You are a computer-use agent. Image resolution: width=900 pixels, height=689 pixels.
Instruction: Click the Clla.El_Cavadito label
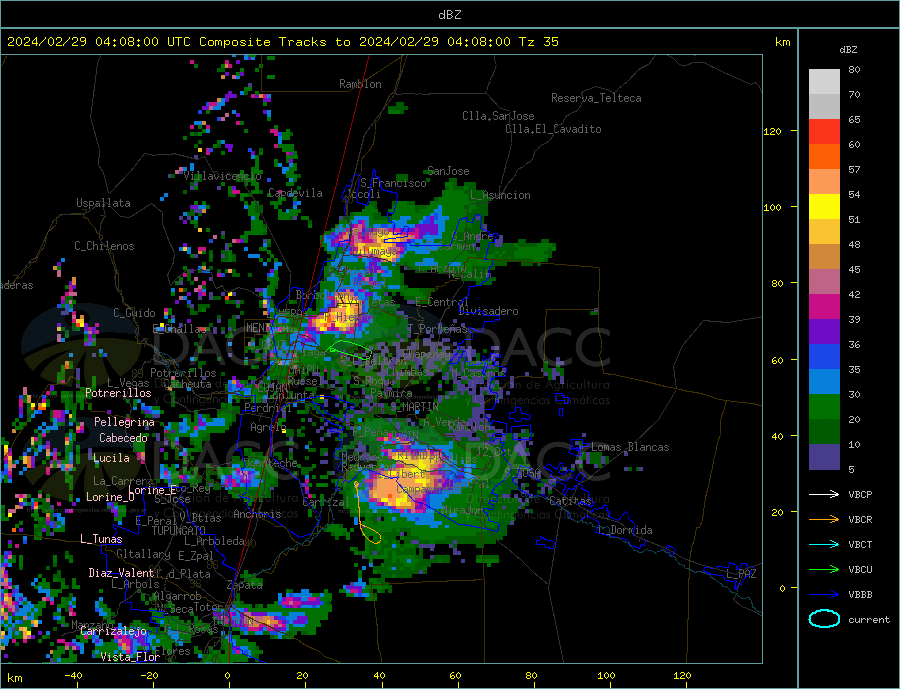pos(553,129)
